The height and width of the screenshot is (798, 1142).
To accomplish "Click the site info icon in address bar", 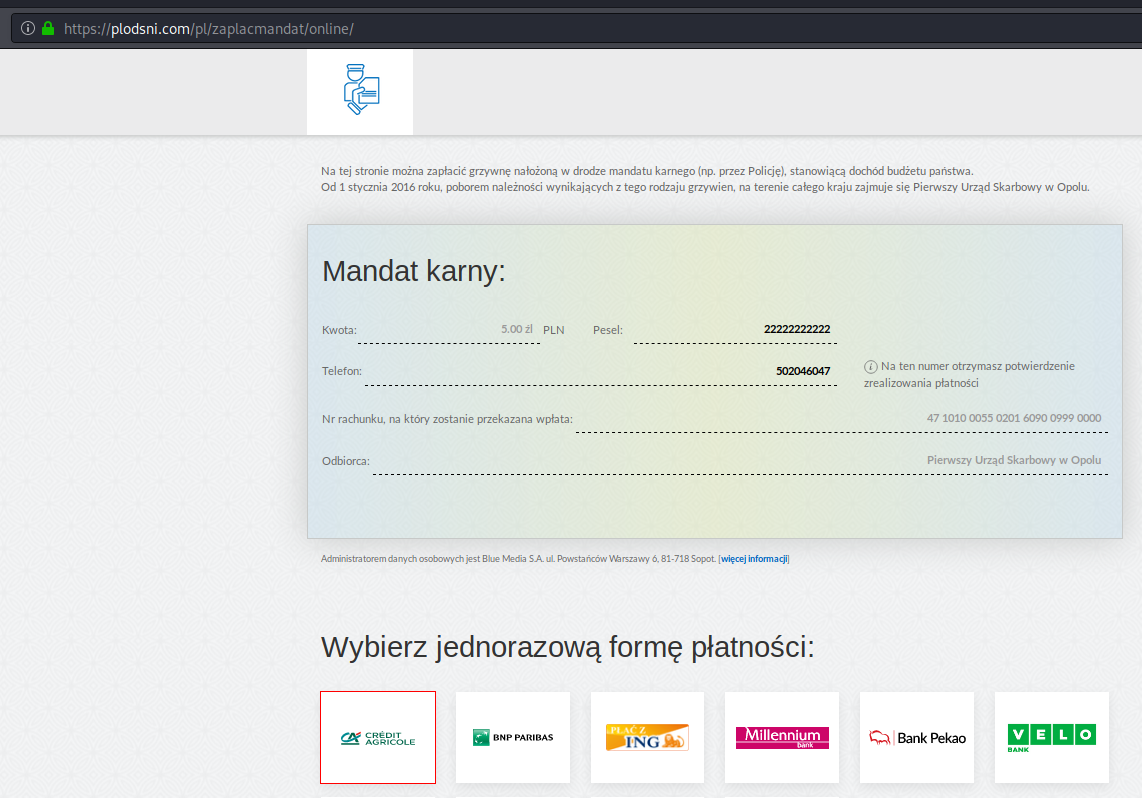I will [x=28, y=28].
